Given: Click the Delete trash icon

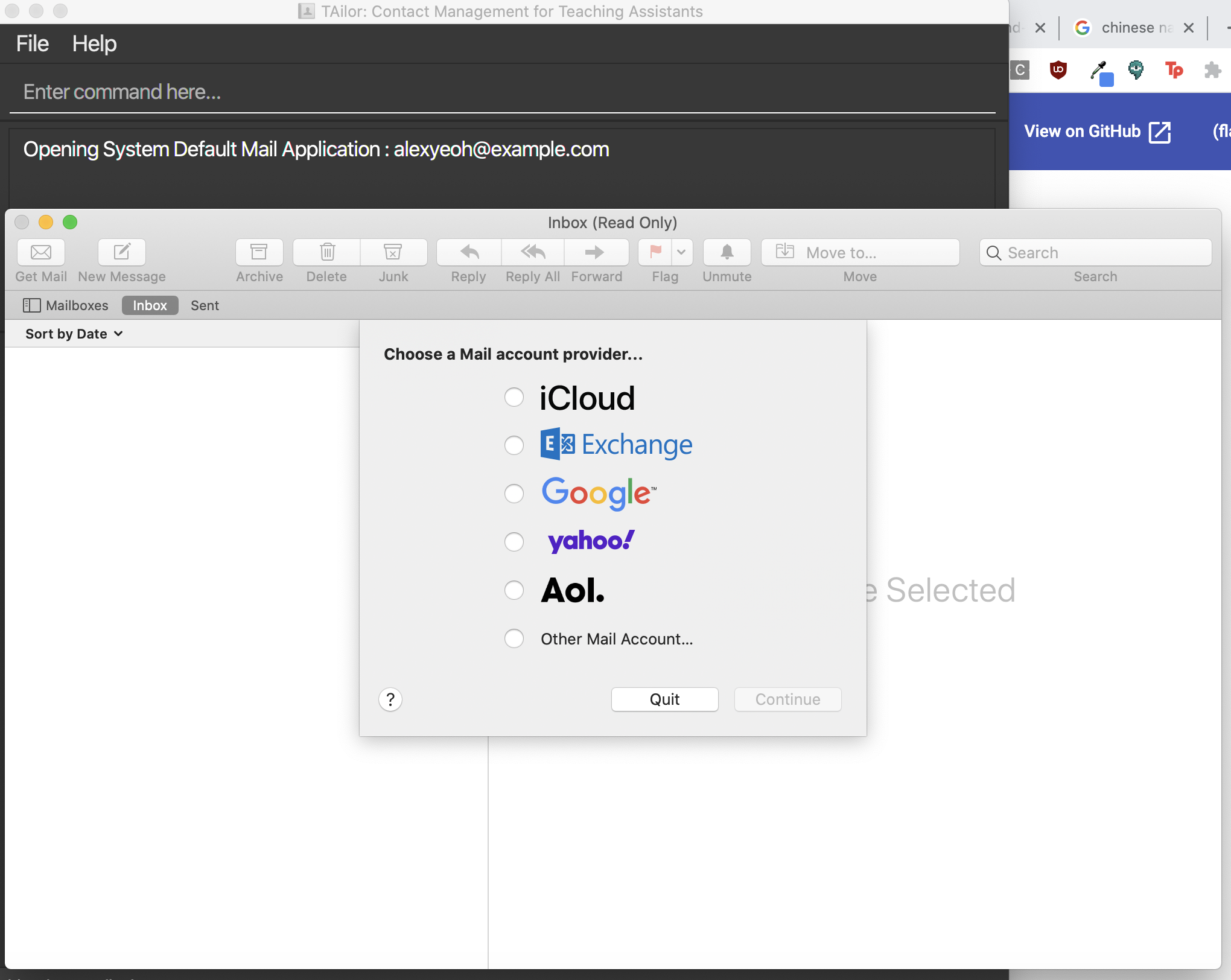Looking at the screenshot, I should point(327,252).
